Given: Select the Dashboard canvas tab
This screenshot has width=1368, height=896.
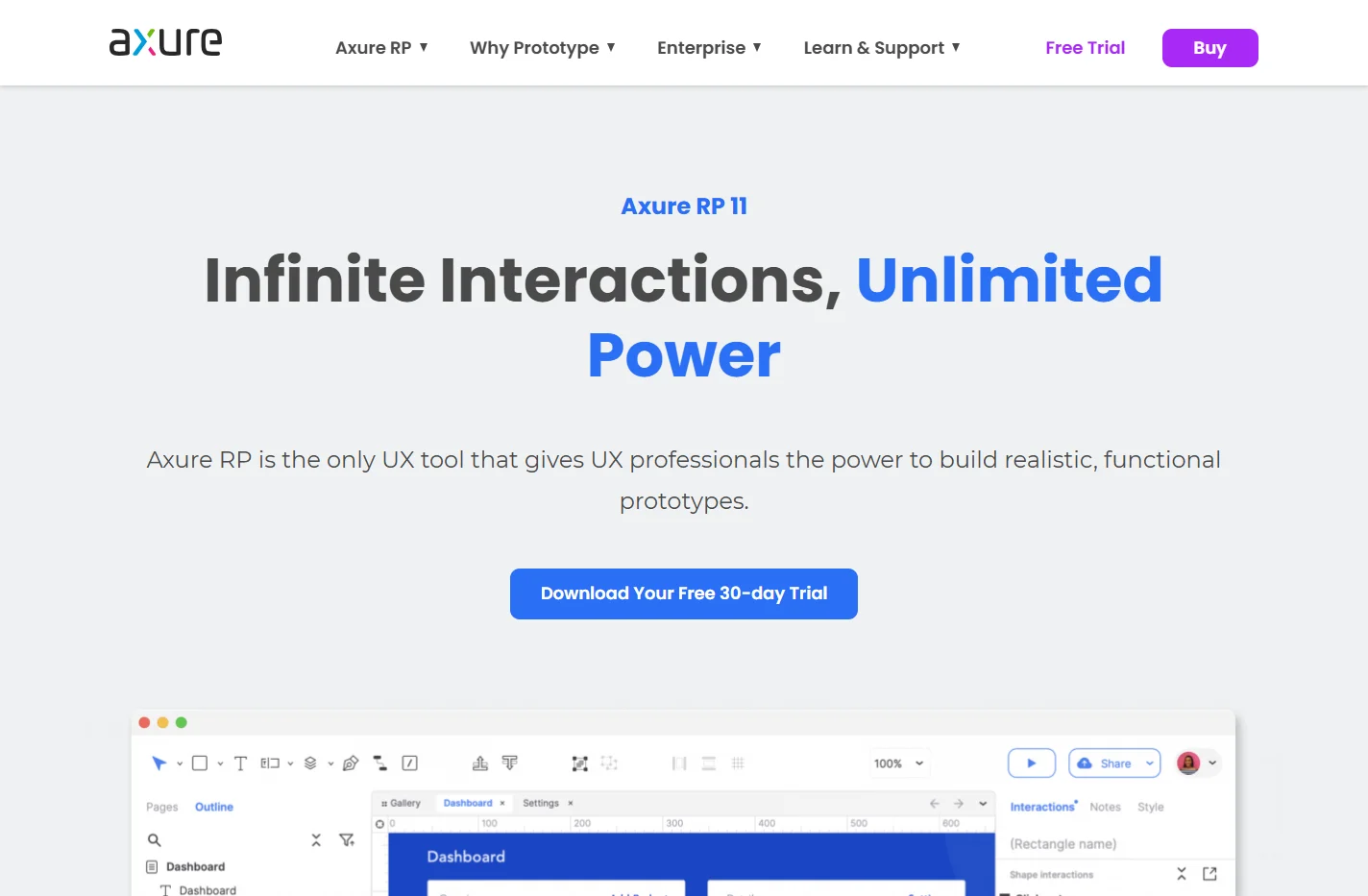Looking at the screenshot, I should coord(468,803).
